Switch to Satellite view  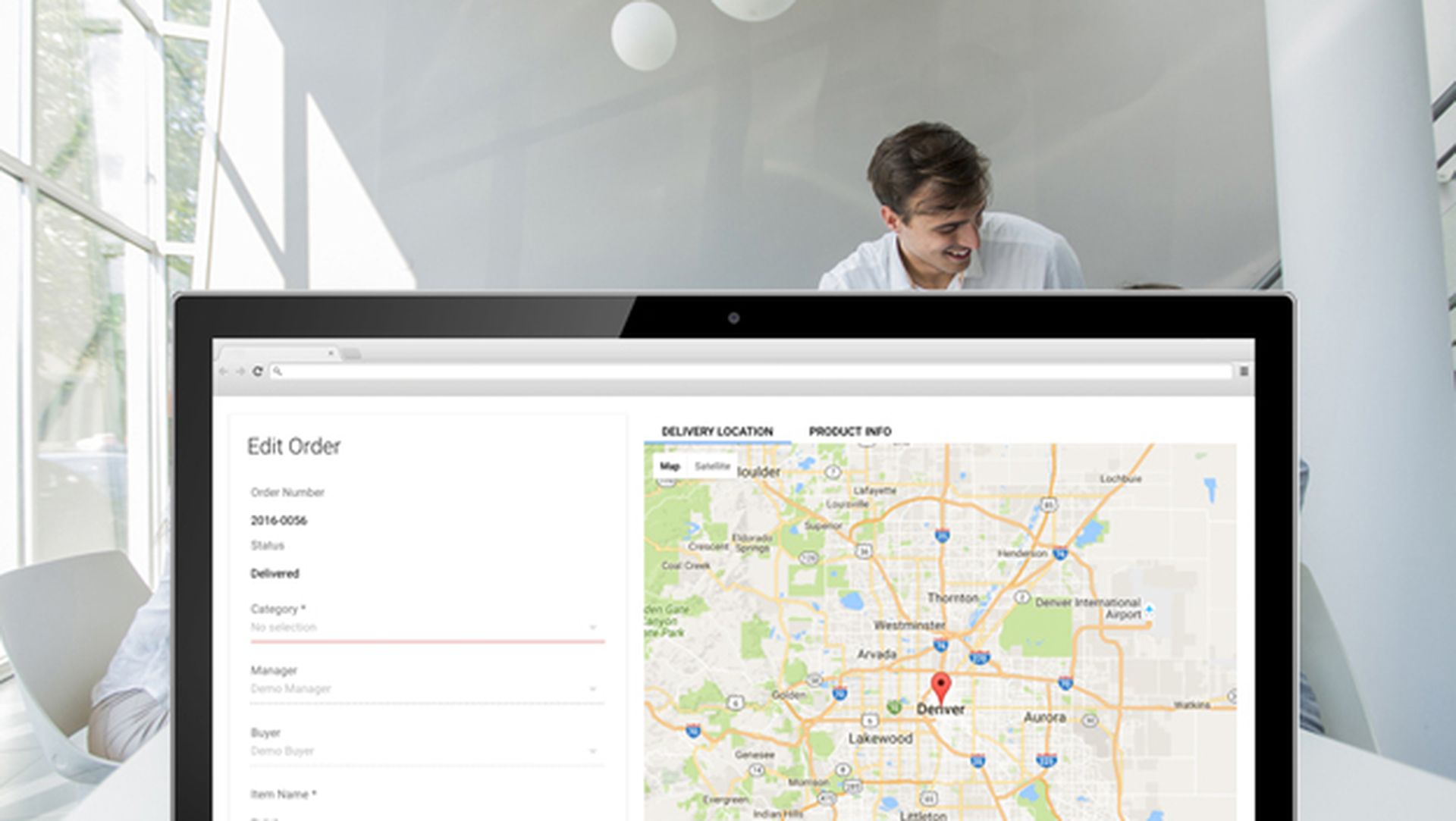tap(713, 466)
